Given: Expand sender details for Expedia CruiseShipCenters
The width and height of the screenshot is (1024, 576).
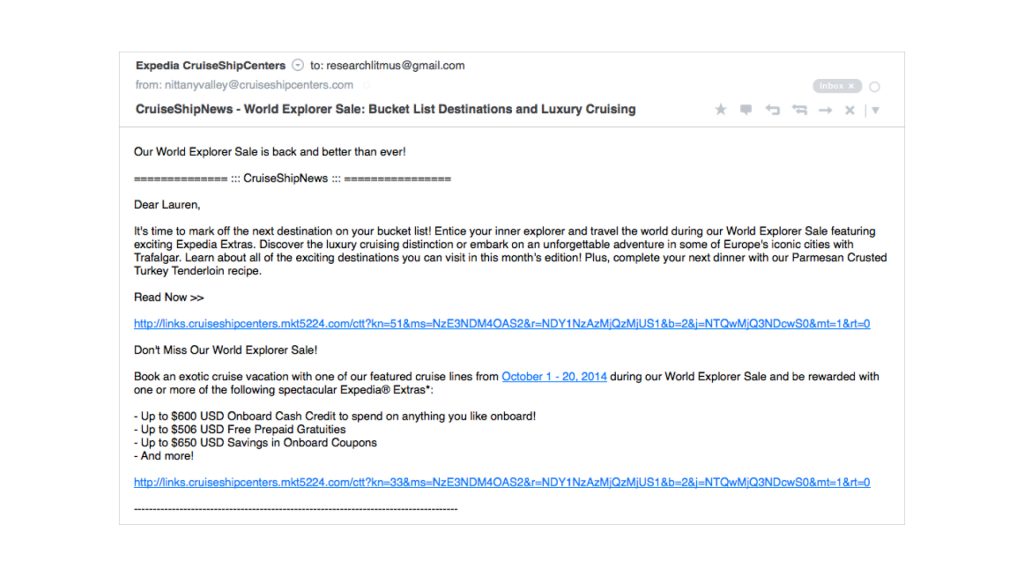Looking at the screenshot, I should pyautogui.click(x=297, y=64).
